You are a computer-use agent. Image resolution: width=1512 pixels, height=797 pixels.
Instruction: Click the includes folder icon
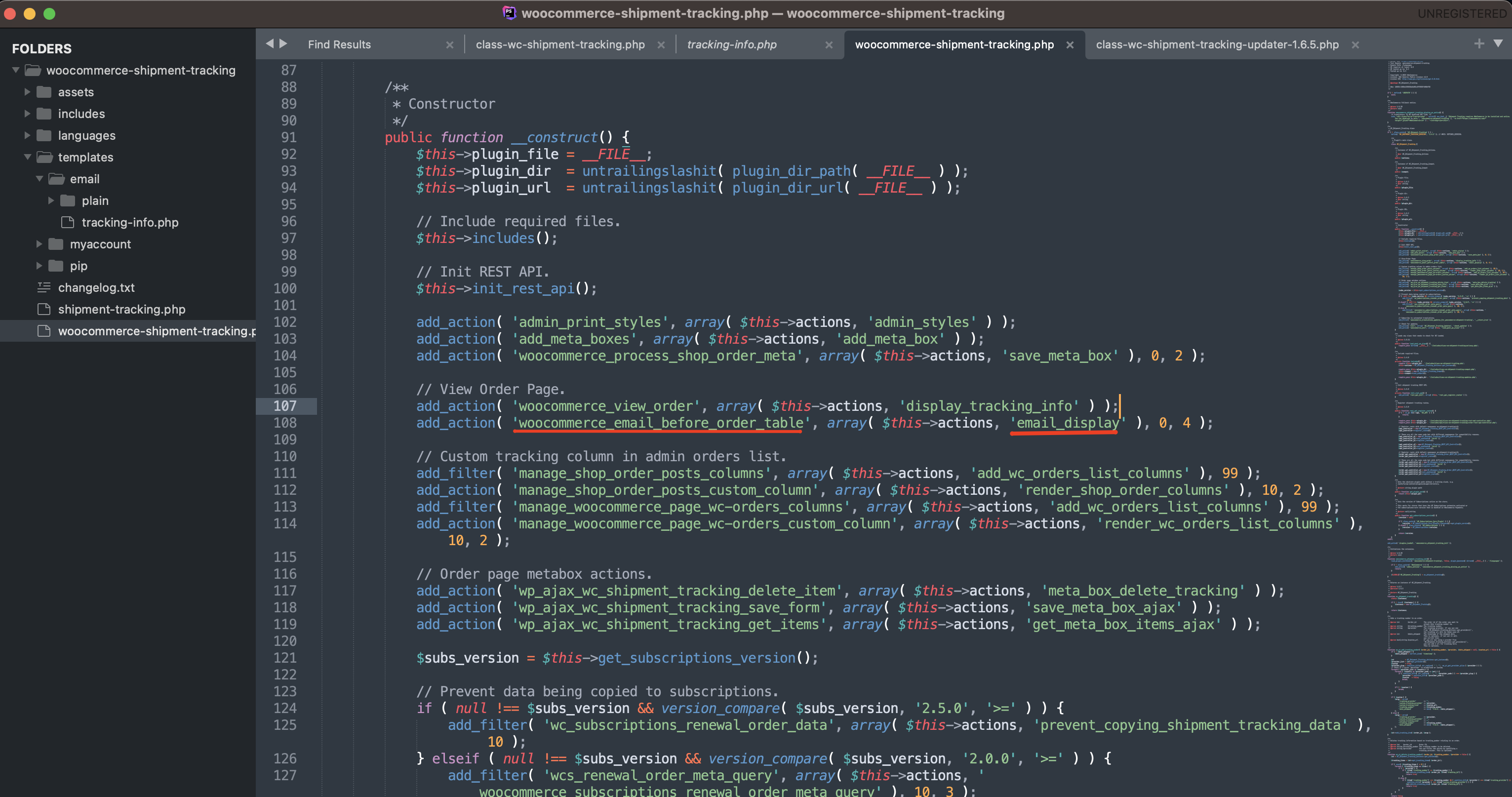tap(44, 114)
